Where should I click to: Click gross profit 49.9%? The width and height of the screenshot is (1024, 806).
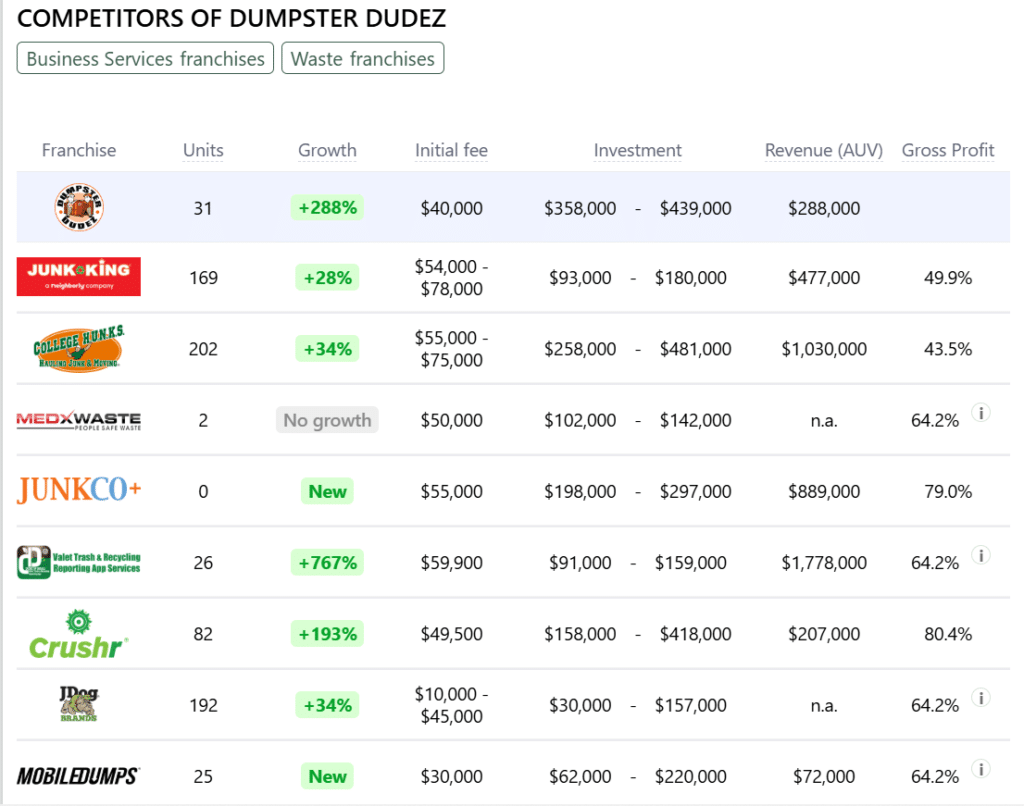[x=948, y=278]
